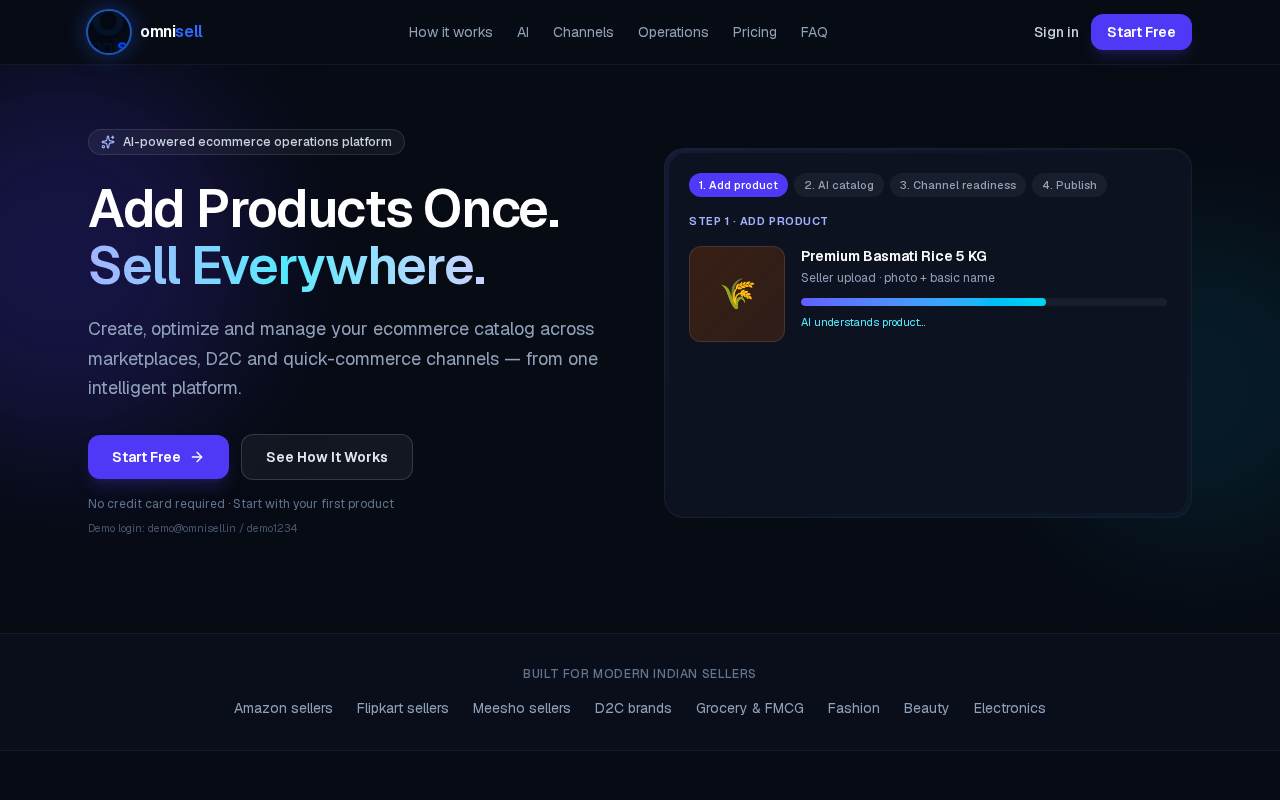
Task: Open the AI nav link
Action: click(523, 32)
